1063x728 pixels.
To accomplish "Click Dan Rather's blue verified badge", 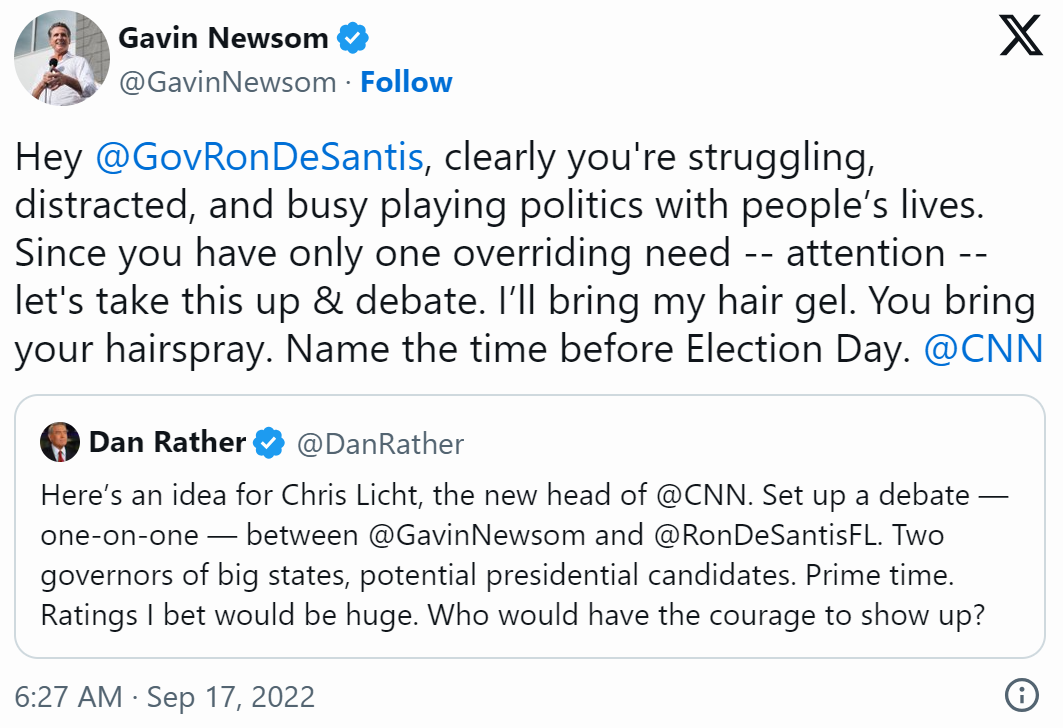I will [x=268, y=442].
